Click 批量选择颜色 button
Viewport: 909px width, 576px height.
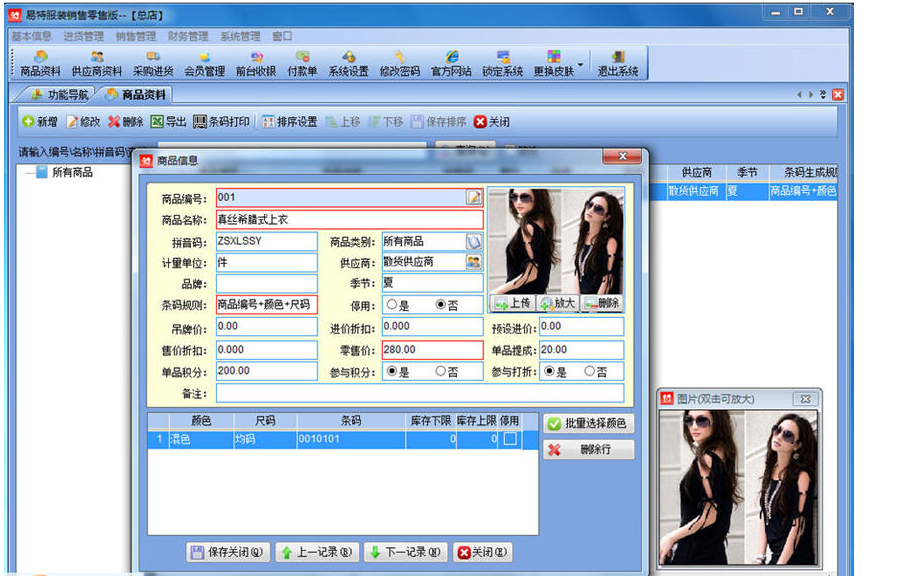click(588, 423)
